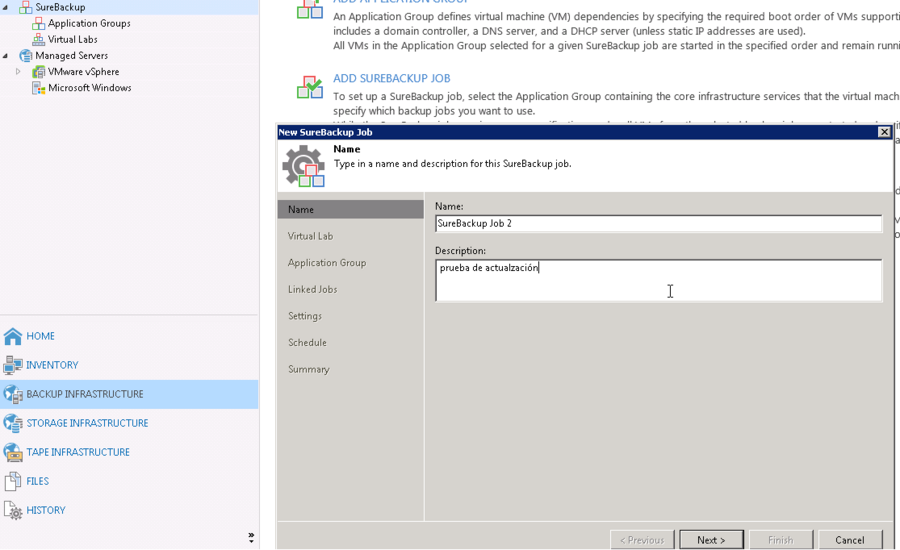Click Add SureBackup Job icon
Image resolution: width=900 pixels, height=550 pixels.
pyautogui.click(x=309, y=87)
